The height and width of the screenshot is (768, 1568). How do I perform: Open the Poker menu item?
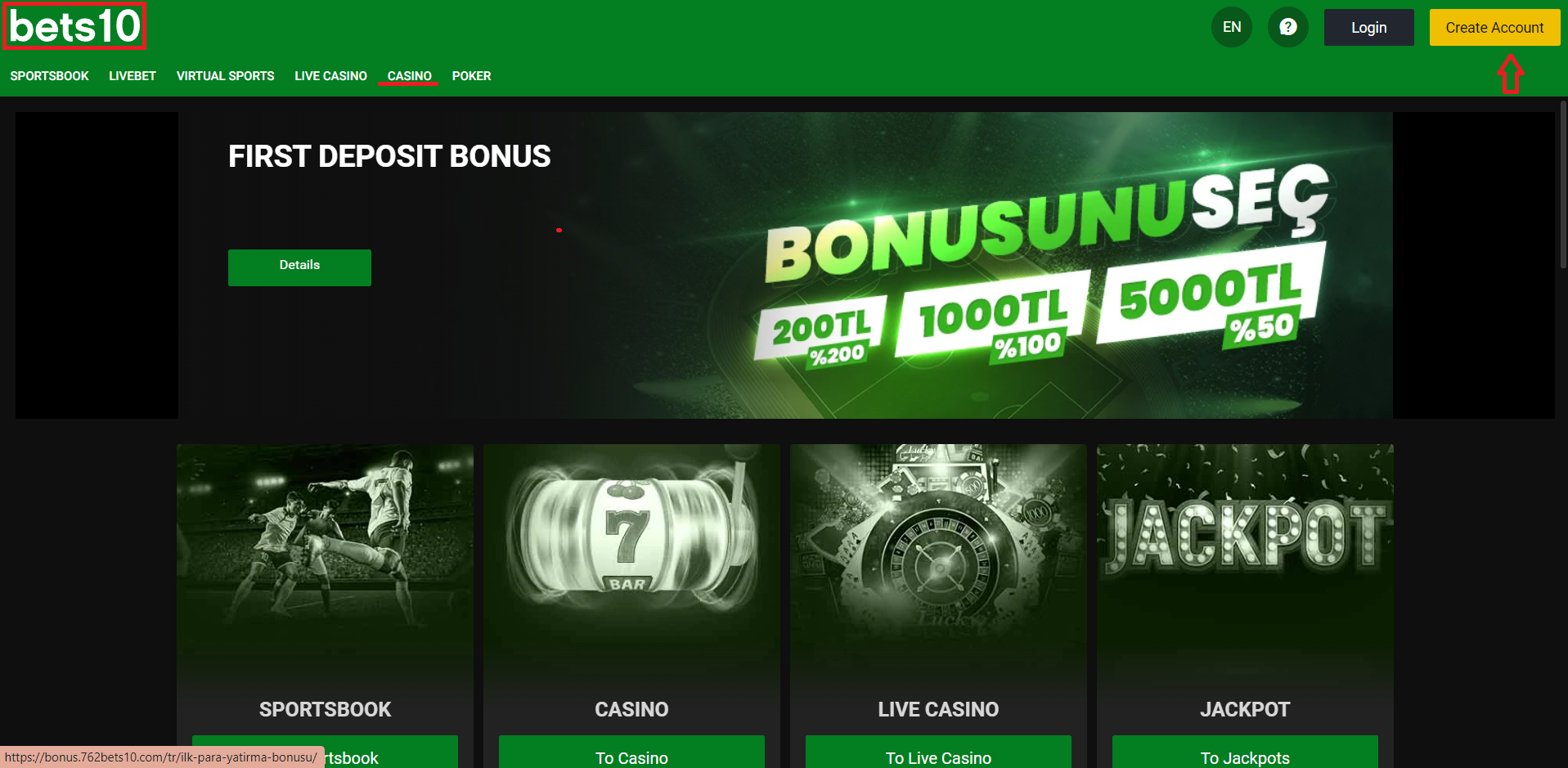[471, 76]
